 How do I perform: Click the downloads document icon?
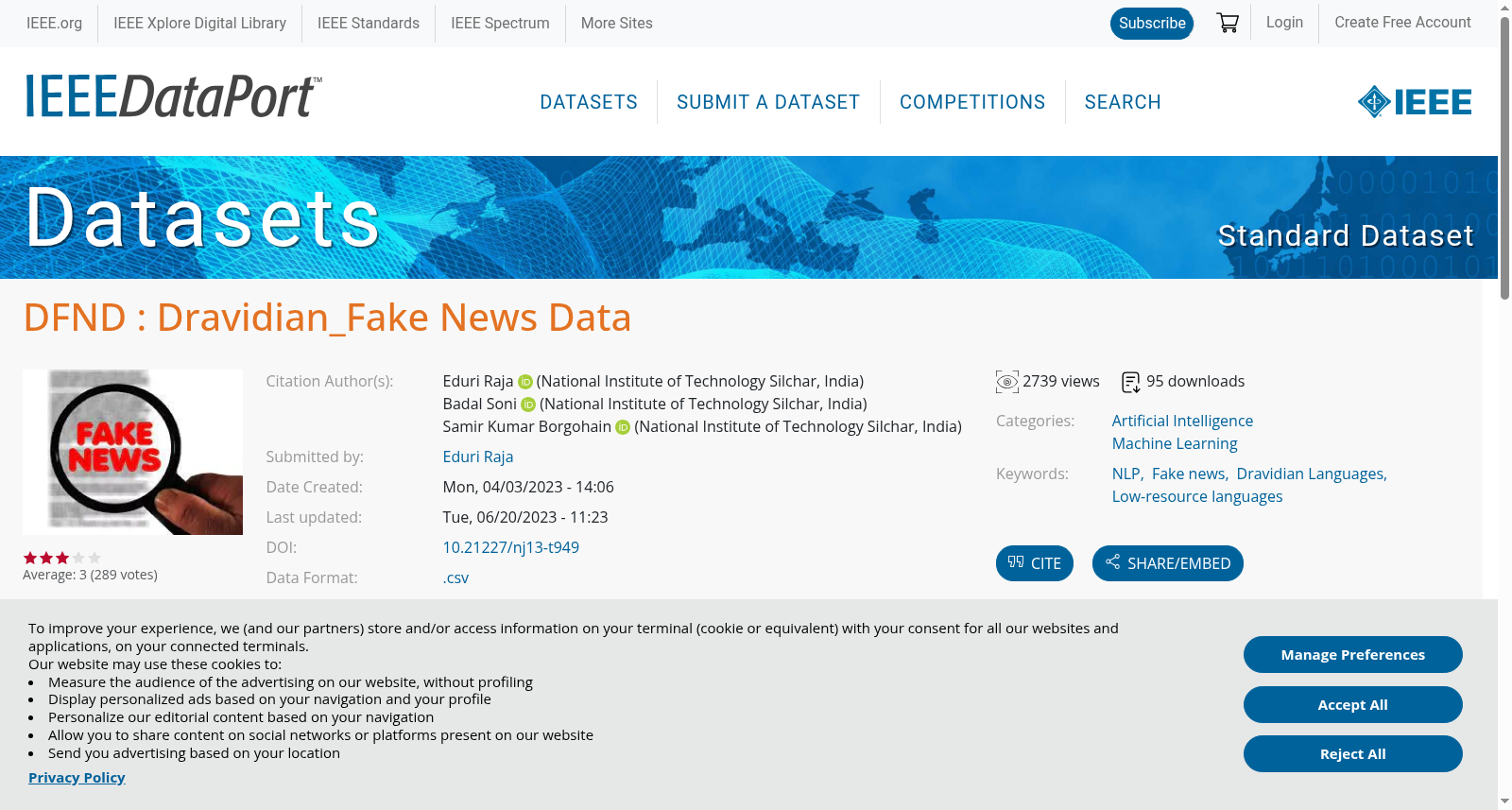click(x=1131, y=382)
